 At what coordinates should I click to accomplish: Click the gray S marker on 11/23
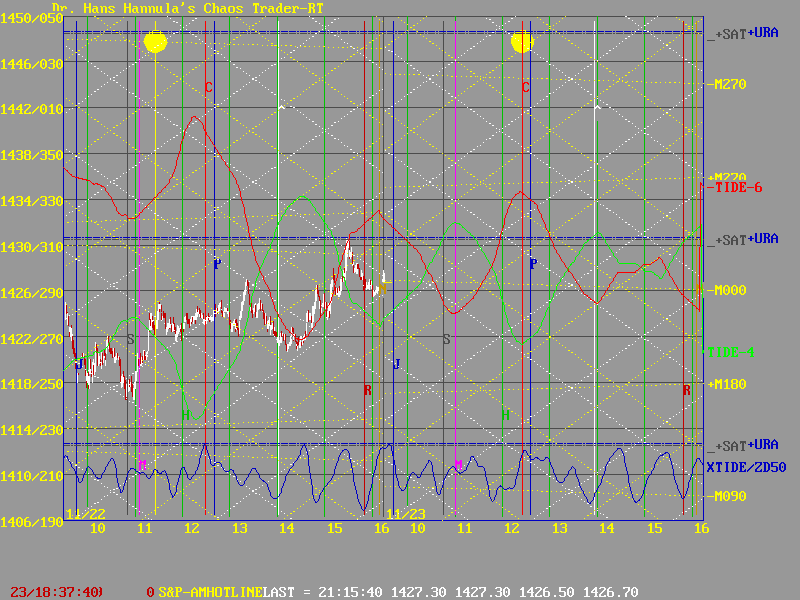[446, 339]
